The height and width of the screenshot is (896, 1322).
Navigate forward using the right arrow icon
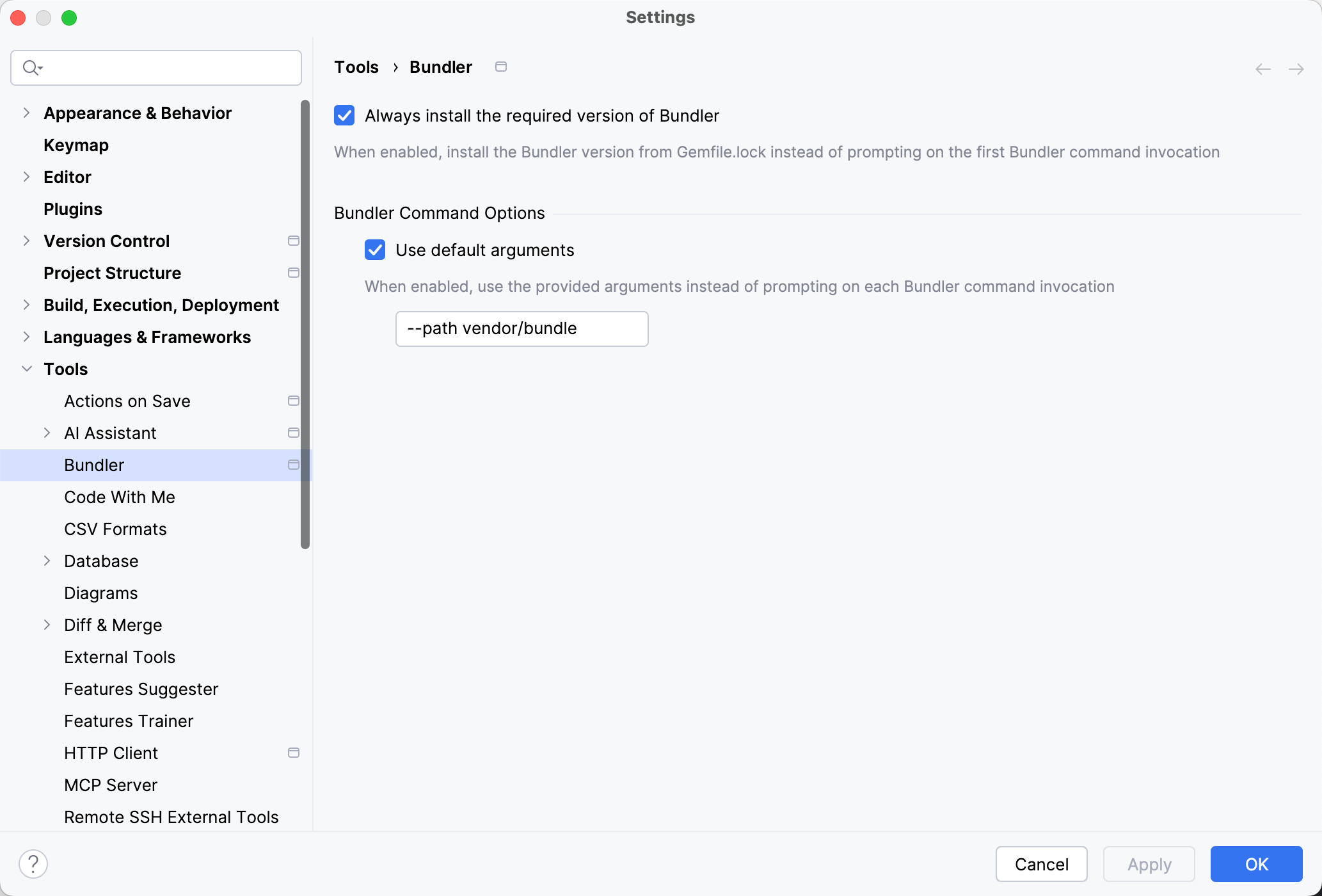(x=1296, y=68)
